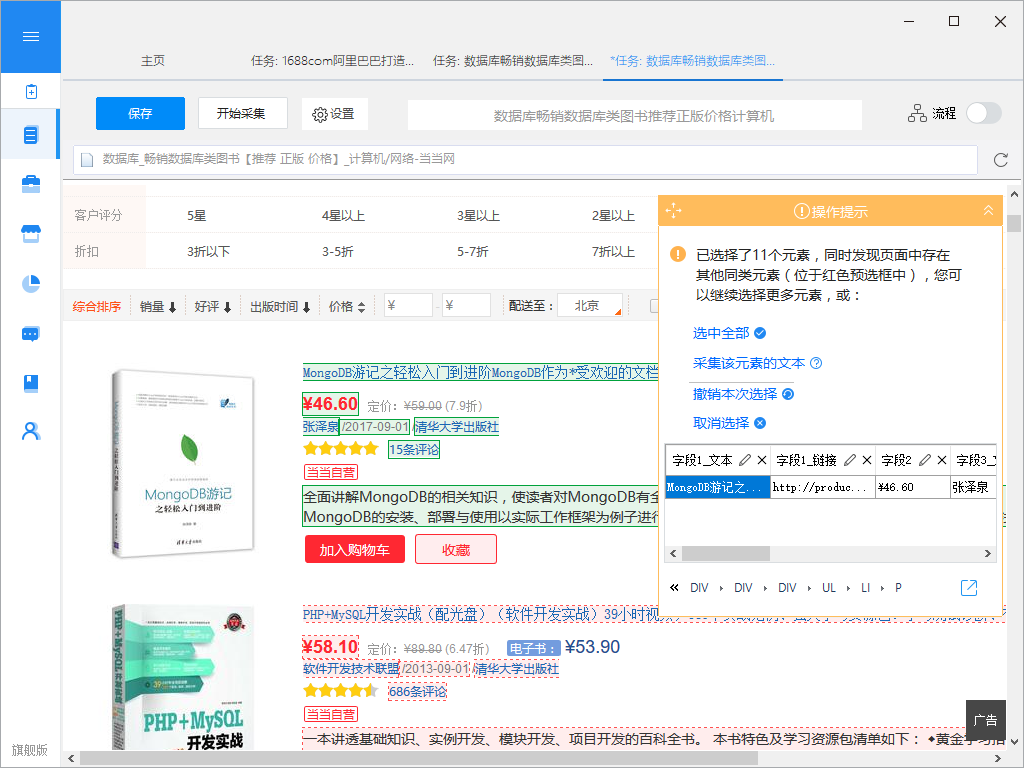
Task: Edit the 字段1_链接 column name pencil icon
Action: pos(850,460)
